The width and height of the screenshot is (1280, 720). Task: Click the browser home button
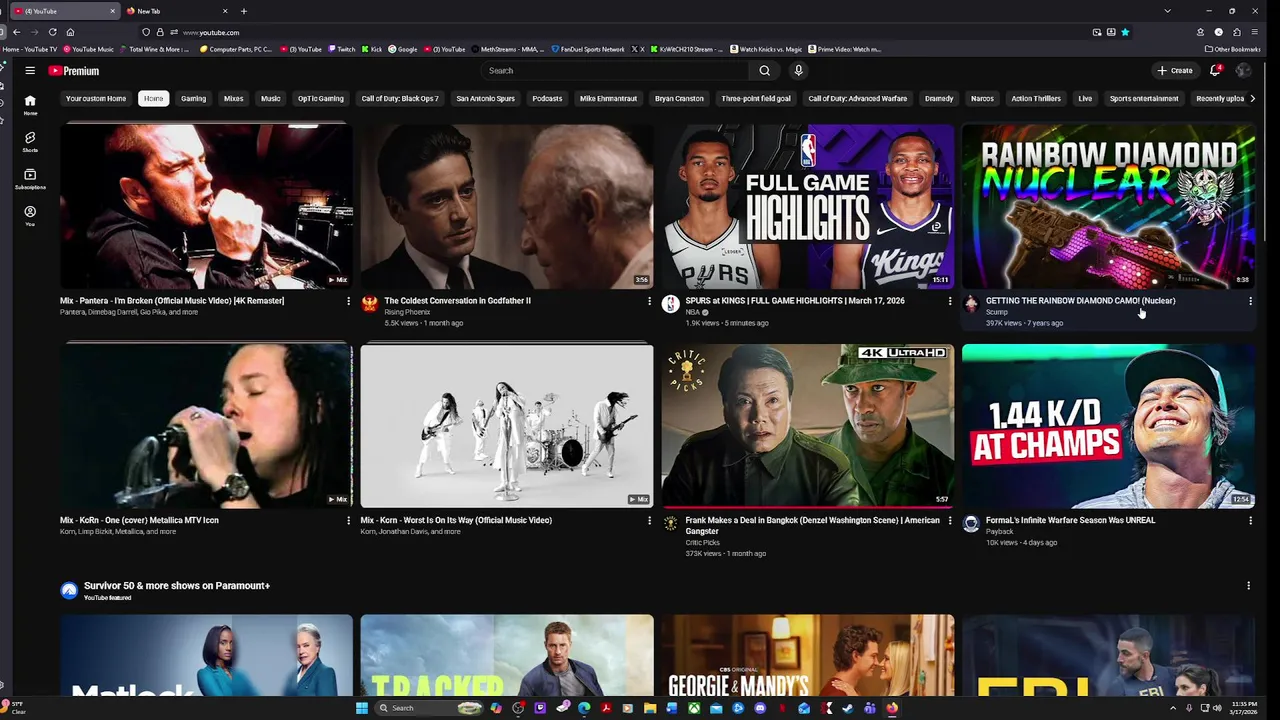tap(70, 32)
